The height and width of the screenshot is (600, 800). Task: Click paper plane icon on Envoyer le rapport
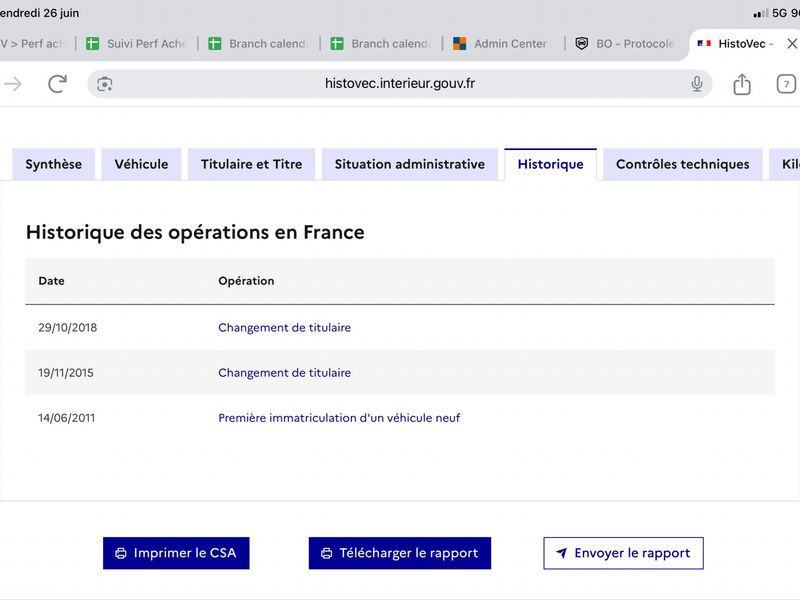point(561,553)
